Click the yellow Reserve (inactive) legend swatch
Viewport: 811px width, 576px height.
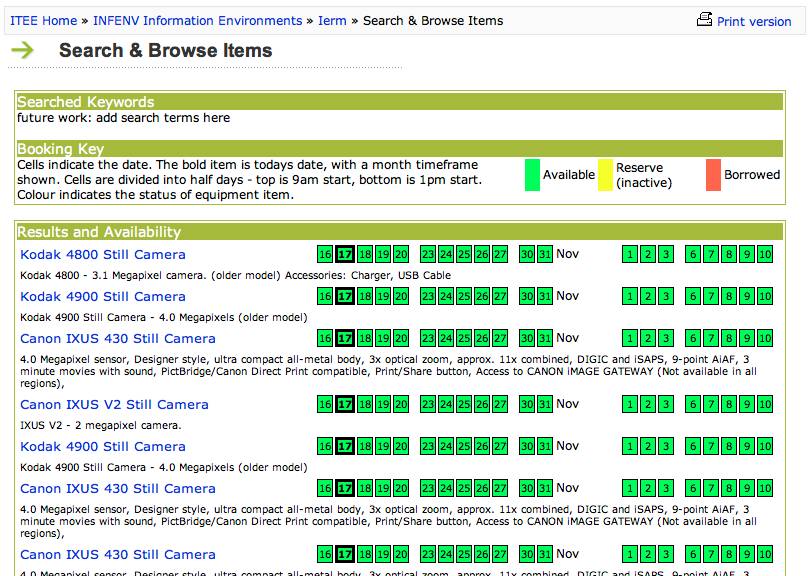pos(605,175)
